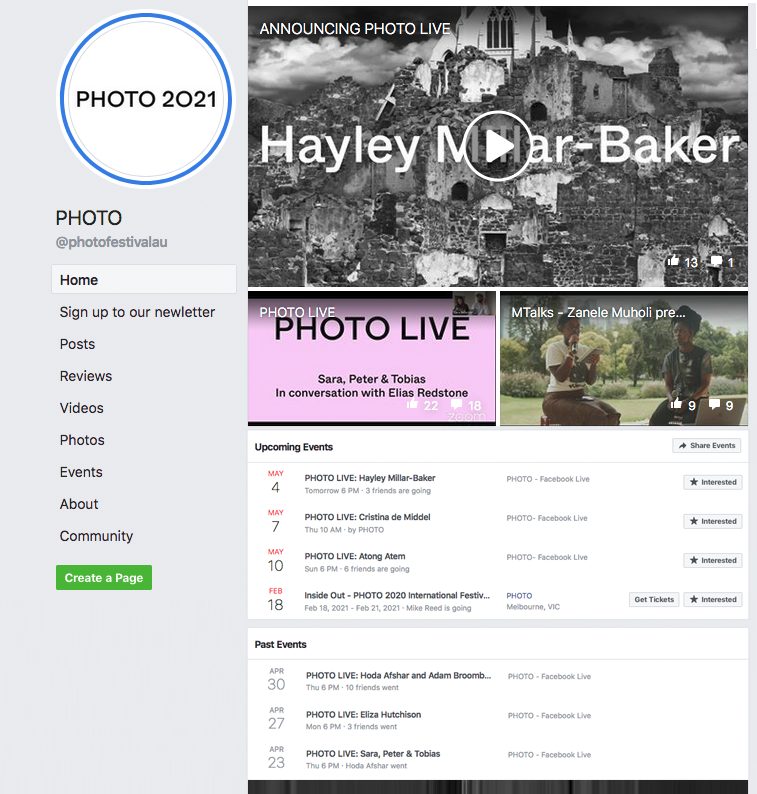Click Get Tickets for Inside Out event
This screenshot has height=794, width=757.
coord(654,600)
